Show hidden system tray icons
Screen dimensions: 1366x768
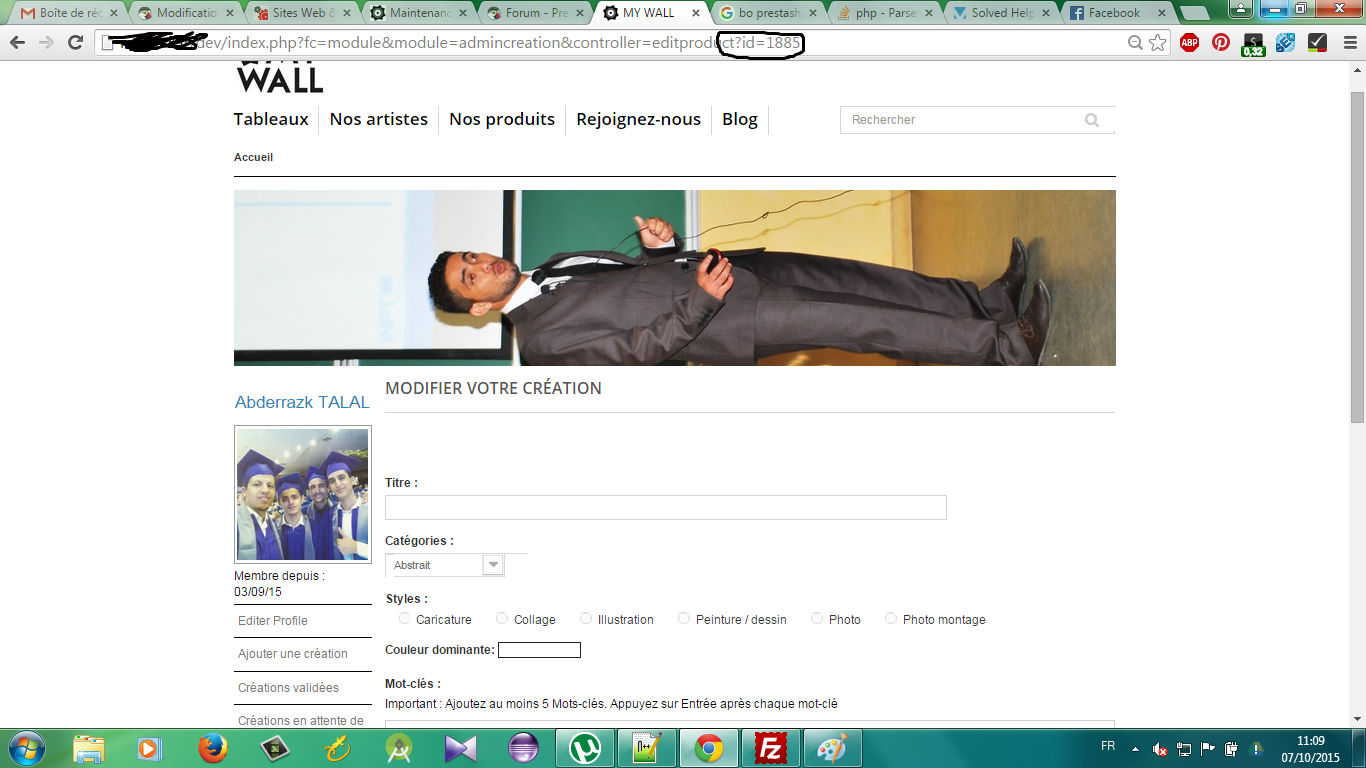(1135, 749)
